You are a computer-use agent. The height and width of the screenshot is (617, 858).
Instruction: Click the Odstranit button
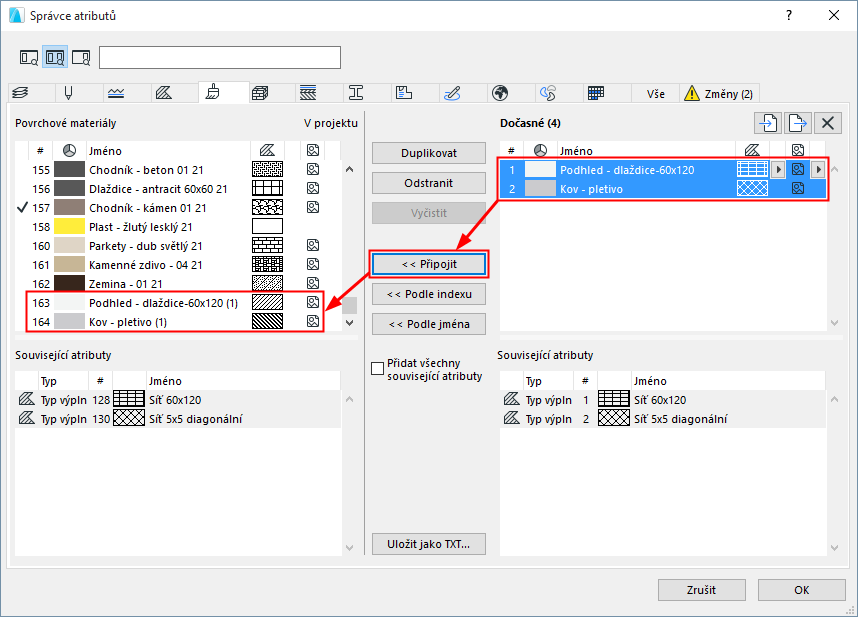(429, 183)
